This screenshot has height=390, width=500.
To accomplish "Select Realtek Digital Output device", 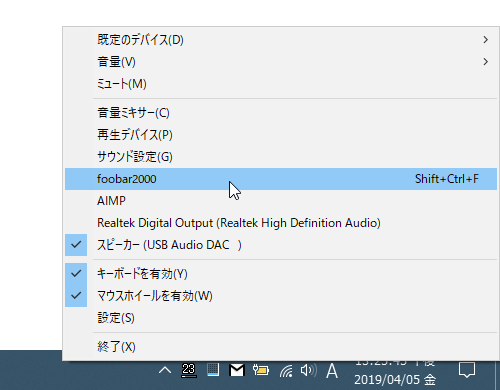I will coord(281,223).
